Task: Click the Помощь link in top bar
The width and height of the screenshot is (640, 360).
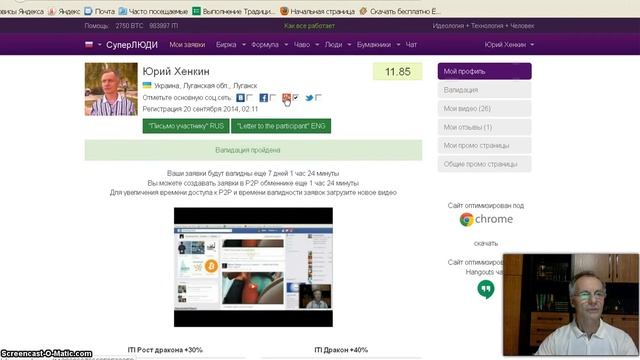Action: (96, 26)
